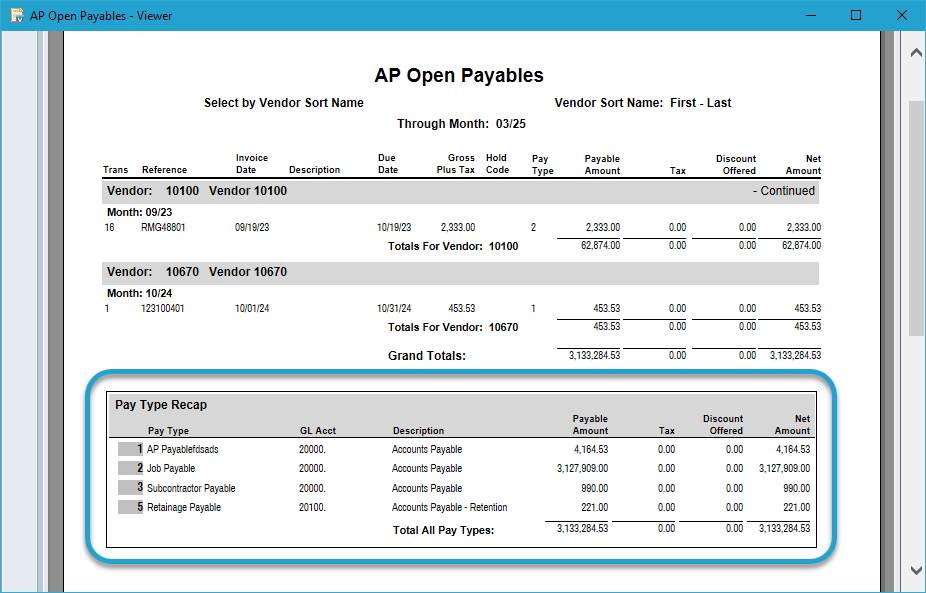Click 'Month: 10/24' label
The width and height of the screenshot is (926, 593).
[x=139, y=293]
